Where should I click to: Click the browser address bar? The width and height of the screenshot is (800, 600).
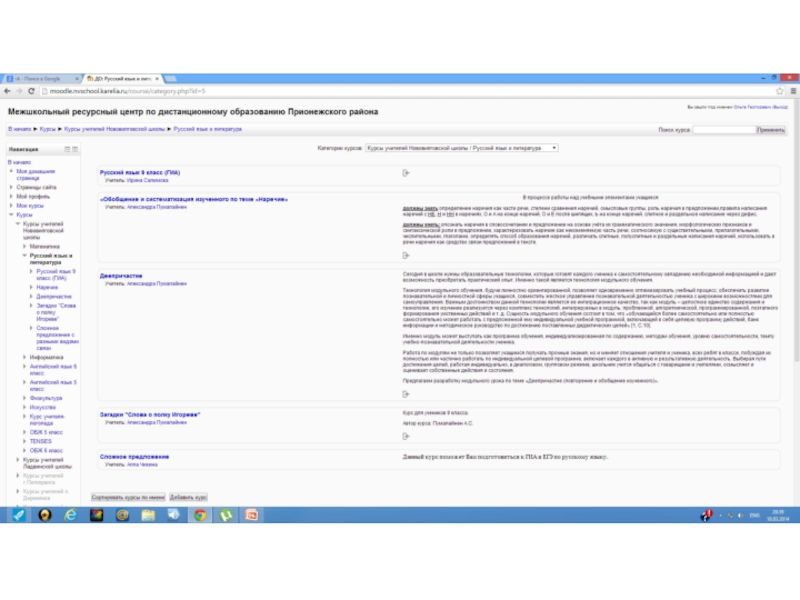(x=408, y=91)
